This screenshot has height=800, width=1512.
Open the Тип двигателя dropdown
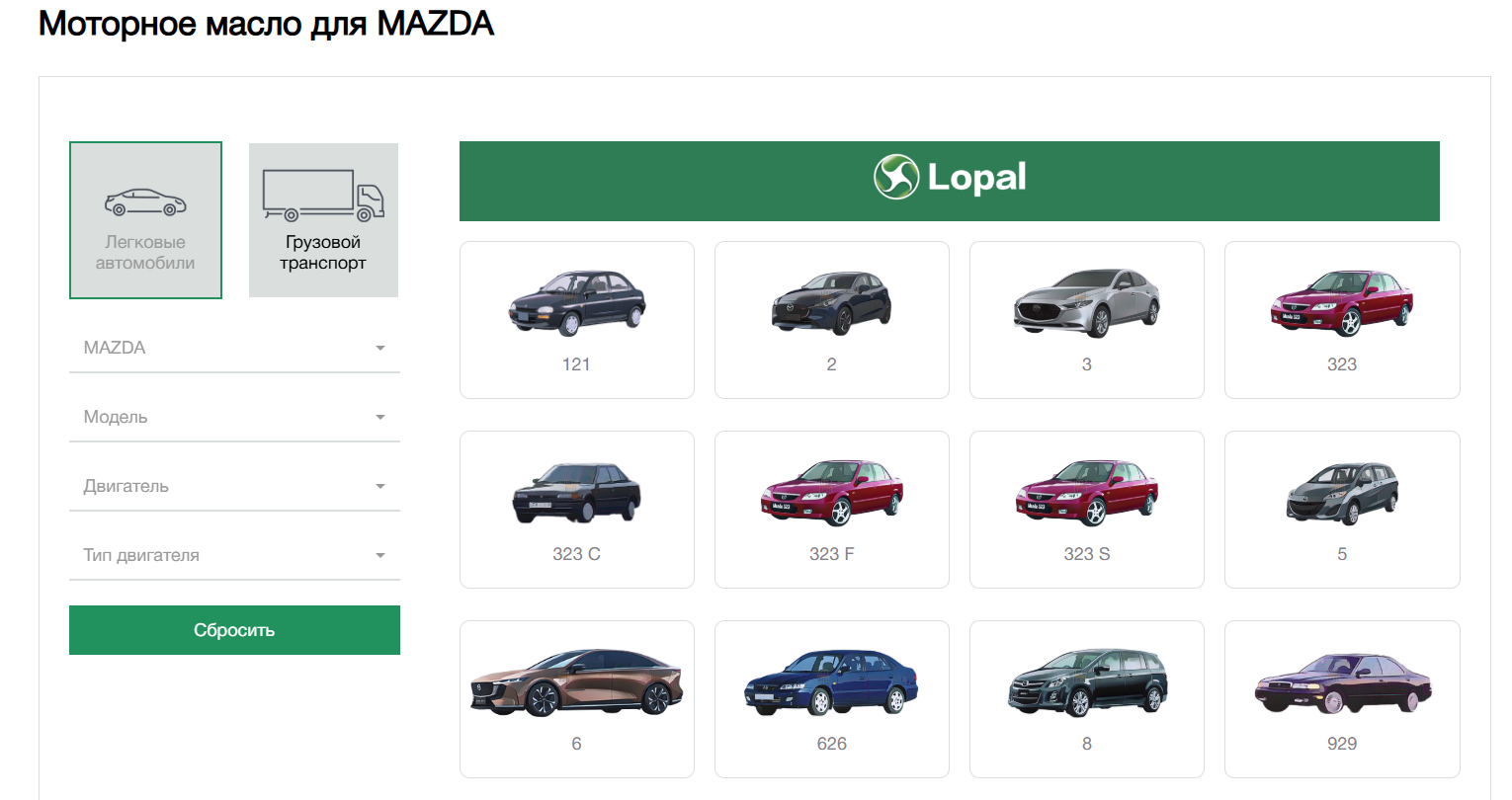234,555
